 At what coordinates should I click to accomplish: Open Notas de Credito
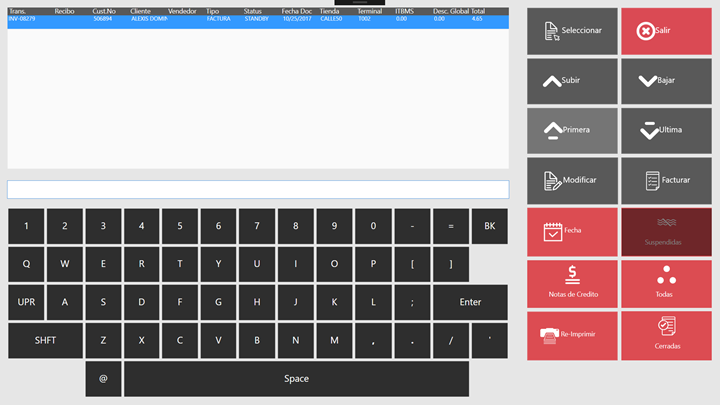[x=573, y=283]
